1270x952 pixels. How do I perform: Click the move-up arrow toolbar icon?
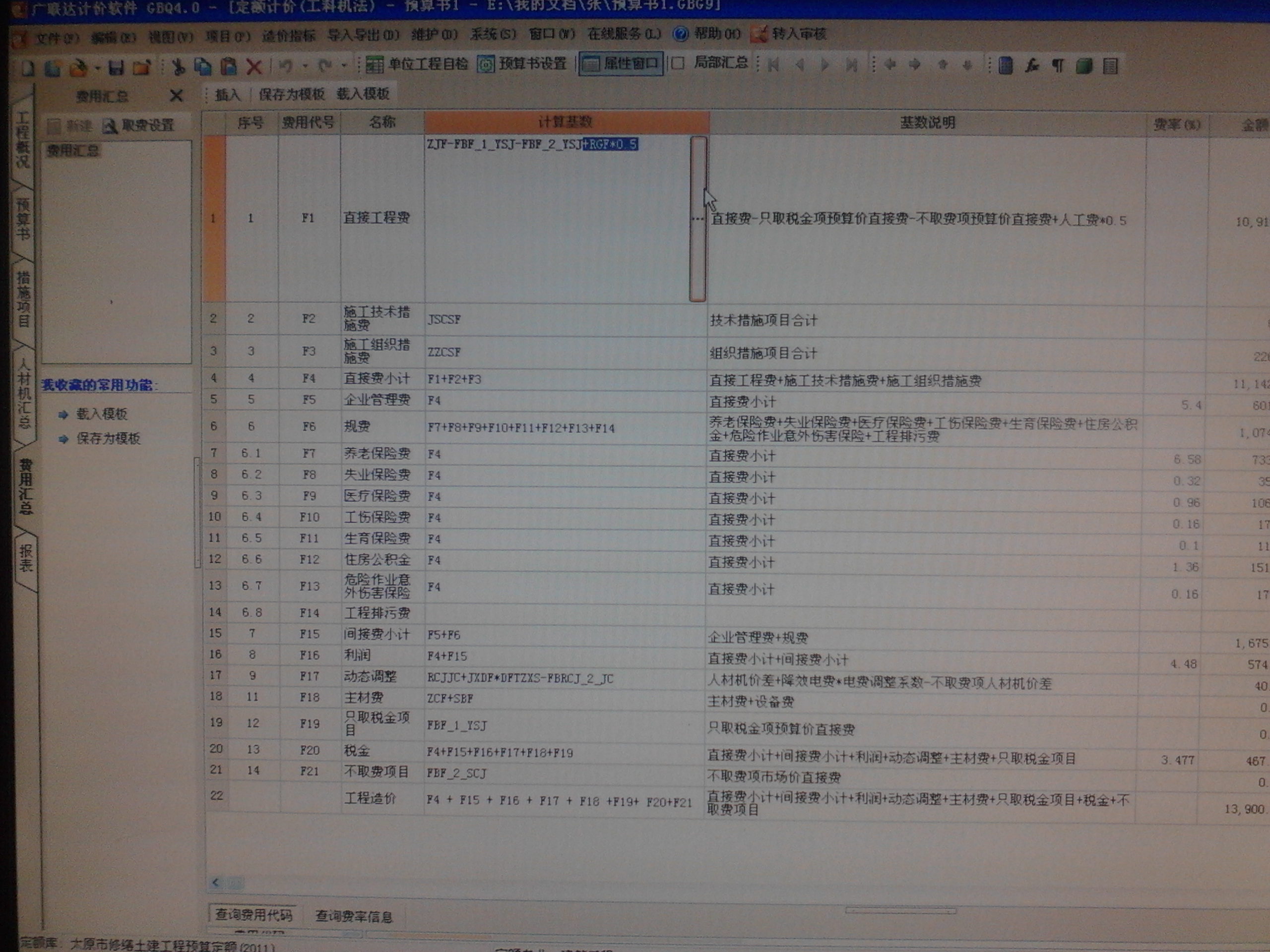tap(943, 65)
